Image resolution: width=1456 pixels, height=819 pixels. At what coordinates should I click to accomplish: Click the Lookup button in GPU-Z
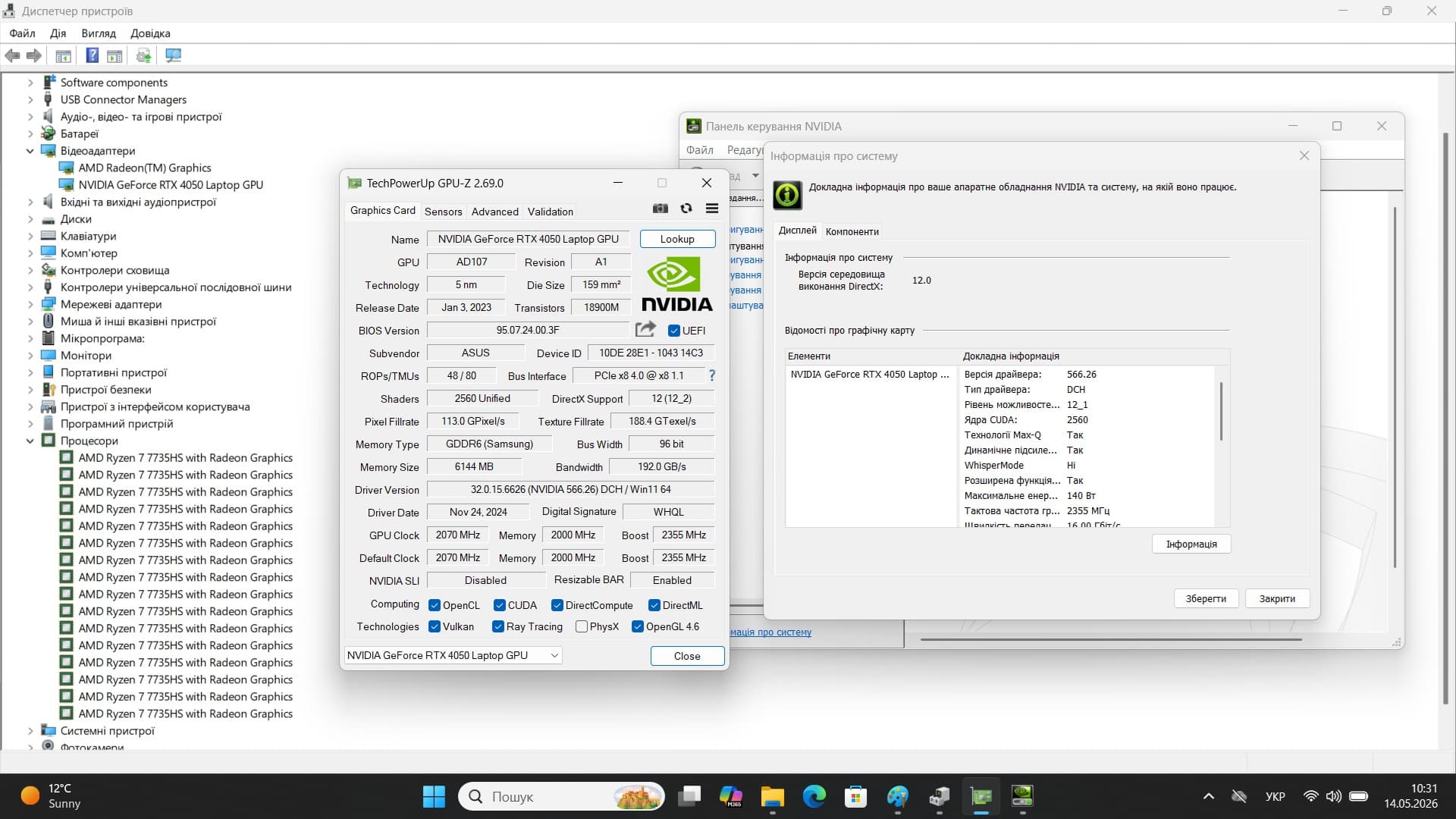tap(677, 239)
